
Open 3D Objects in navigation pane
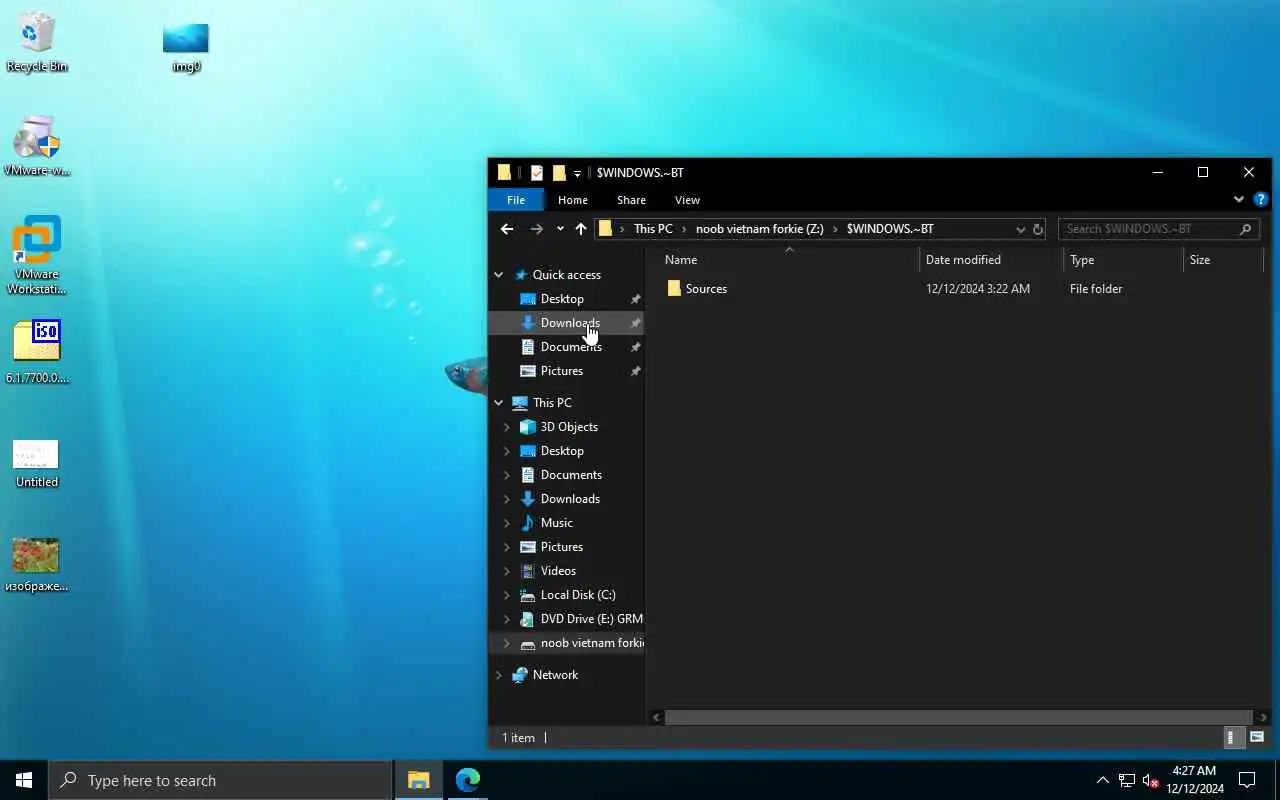click(x=569, y=427)
